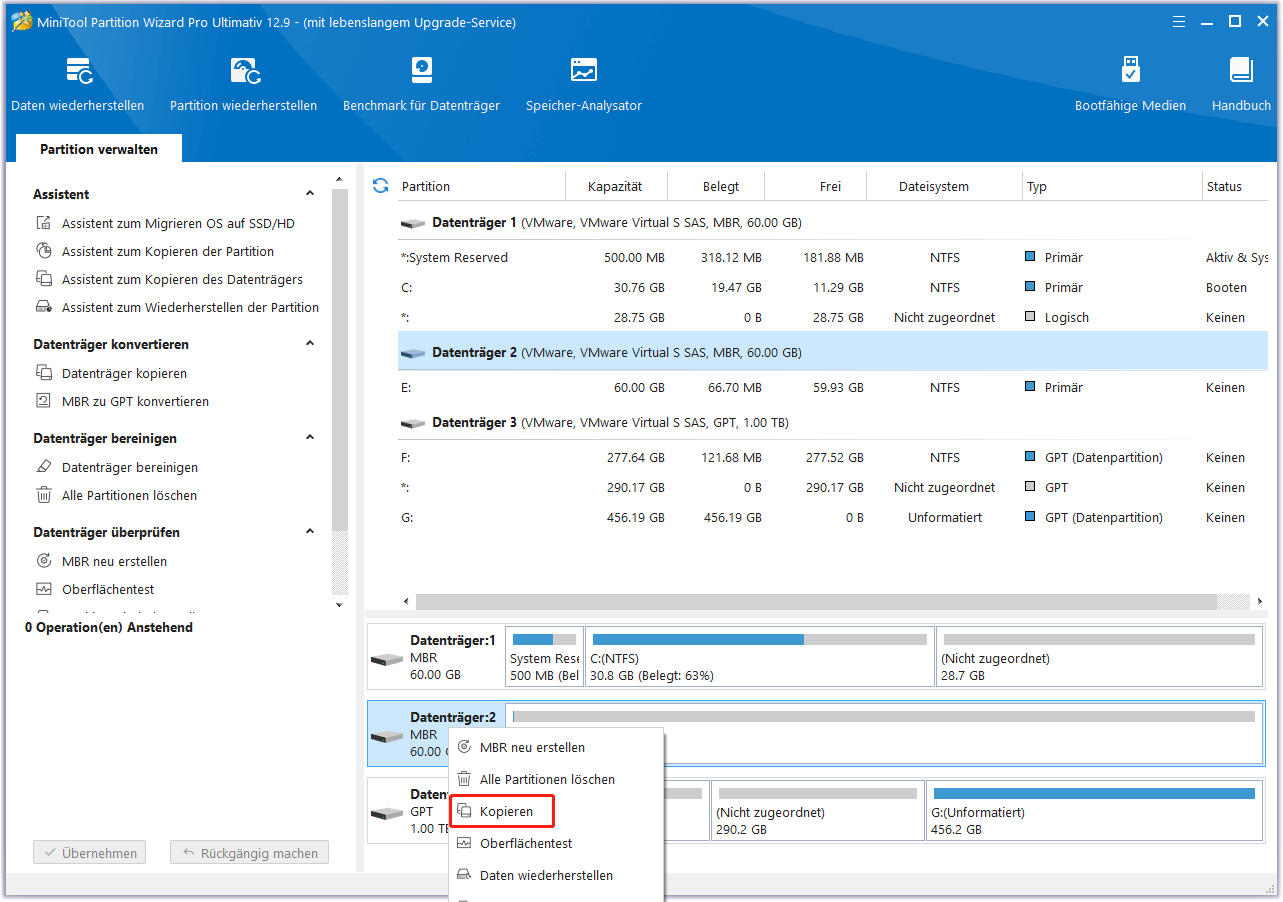
Task: Launch Benchmark für Datenträger
Action: (421, 84)
